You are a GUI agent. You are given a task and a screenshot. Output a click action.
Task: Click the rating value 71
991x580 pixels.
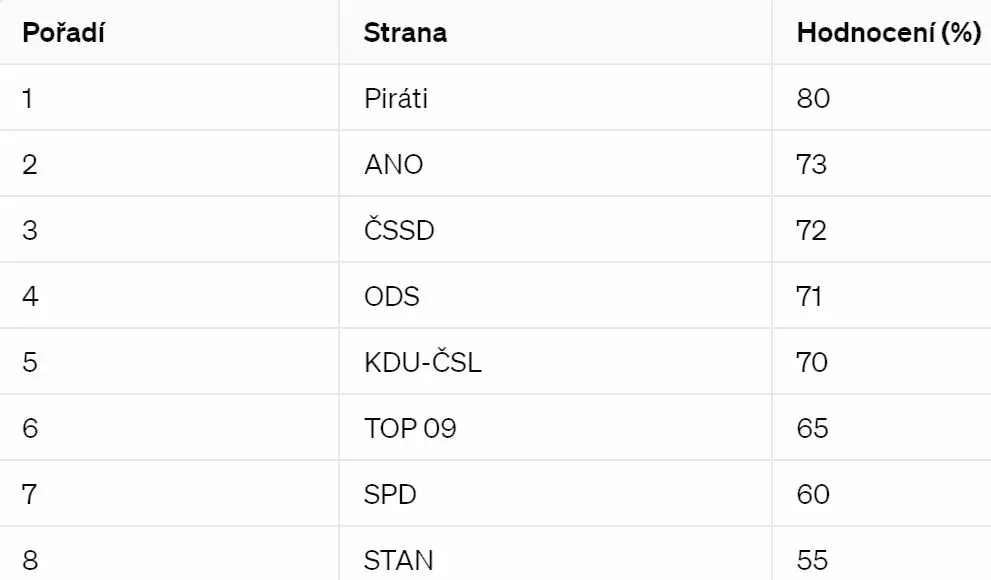(x=809, y=296)
